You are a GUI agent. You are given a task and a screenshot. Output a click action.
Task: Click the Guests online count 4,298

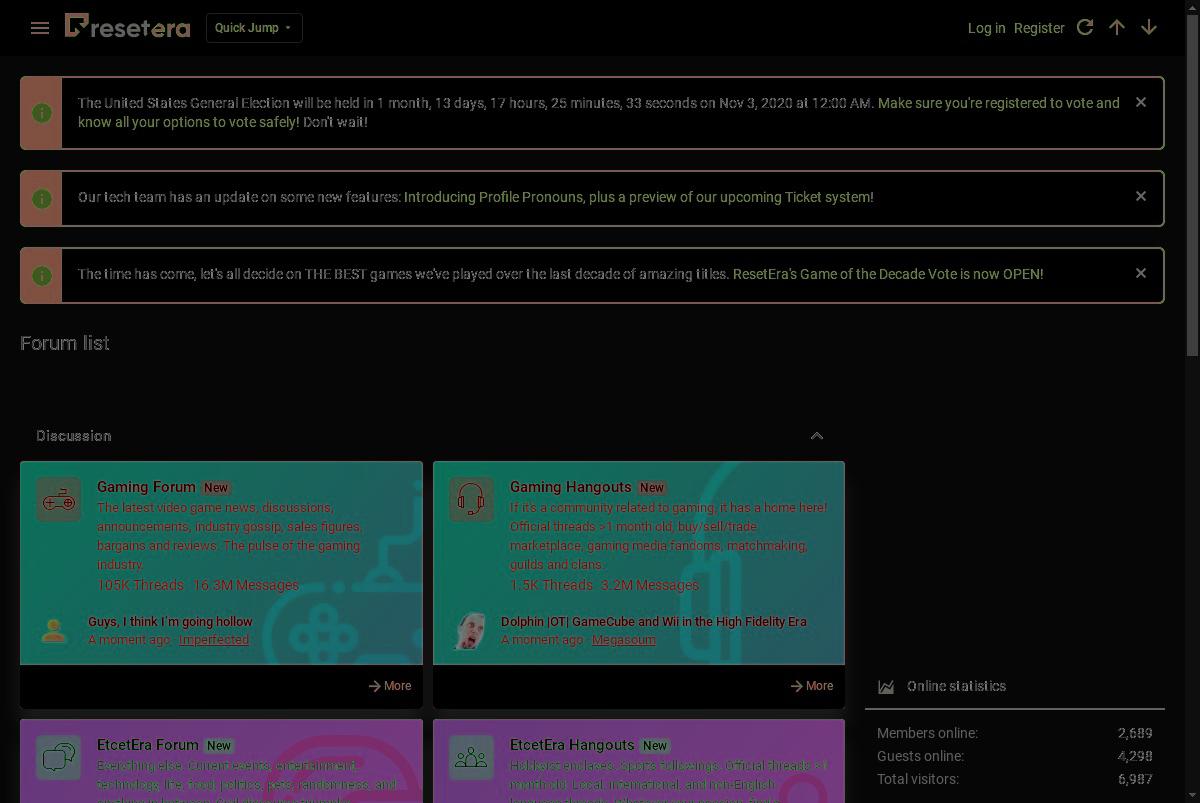point(1135,756)
